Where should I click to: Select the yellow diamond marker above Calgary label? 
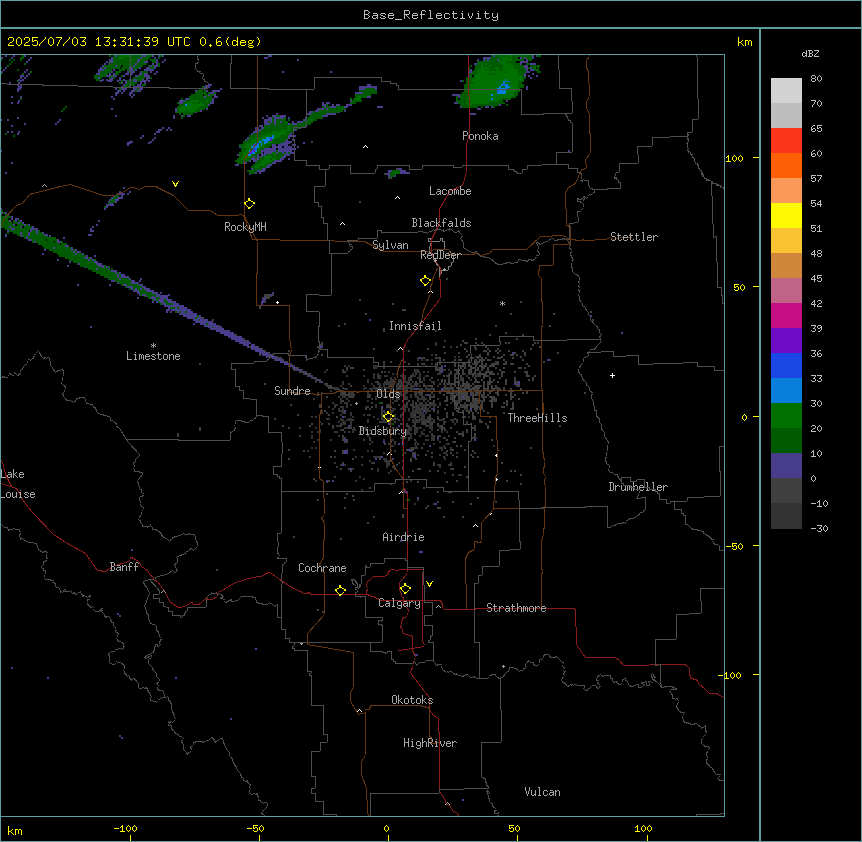point(405,589)
